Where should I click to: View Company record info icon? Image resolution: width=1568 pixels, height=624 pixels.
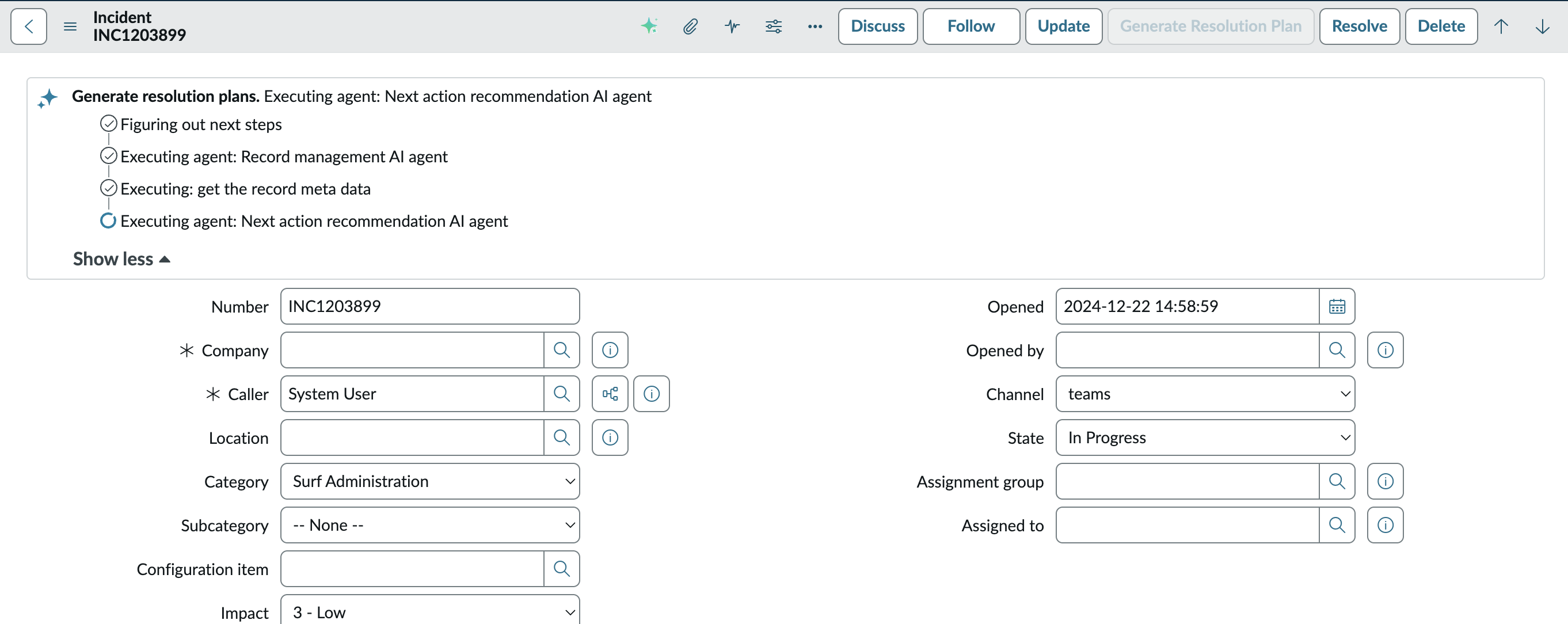pos(610,350)
